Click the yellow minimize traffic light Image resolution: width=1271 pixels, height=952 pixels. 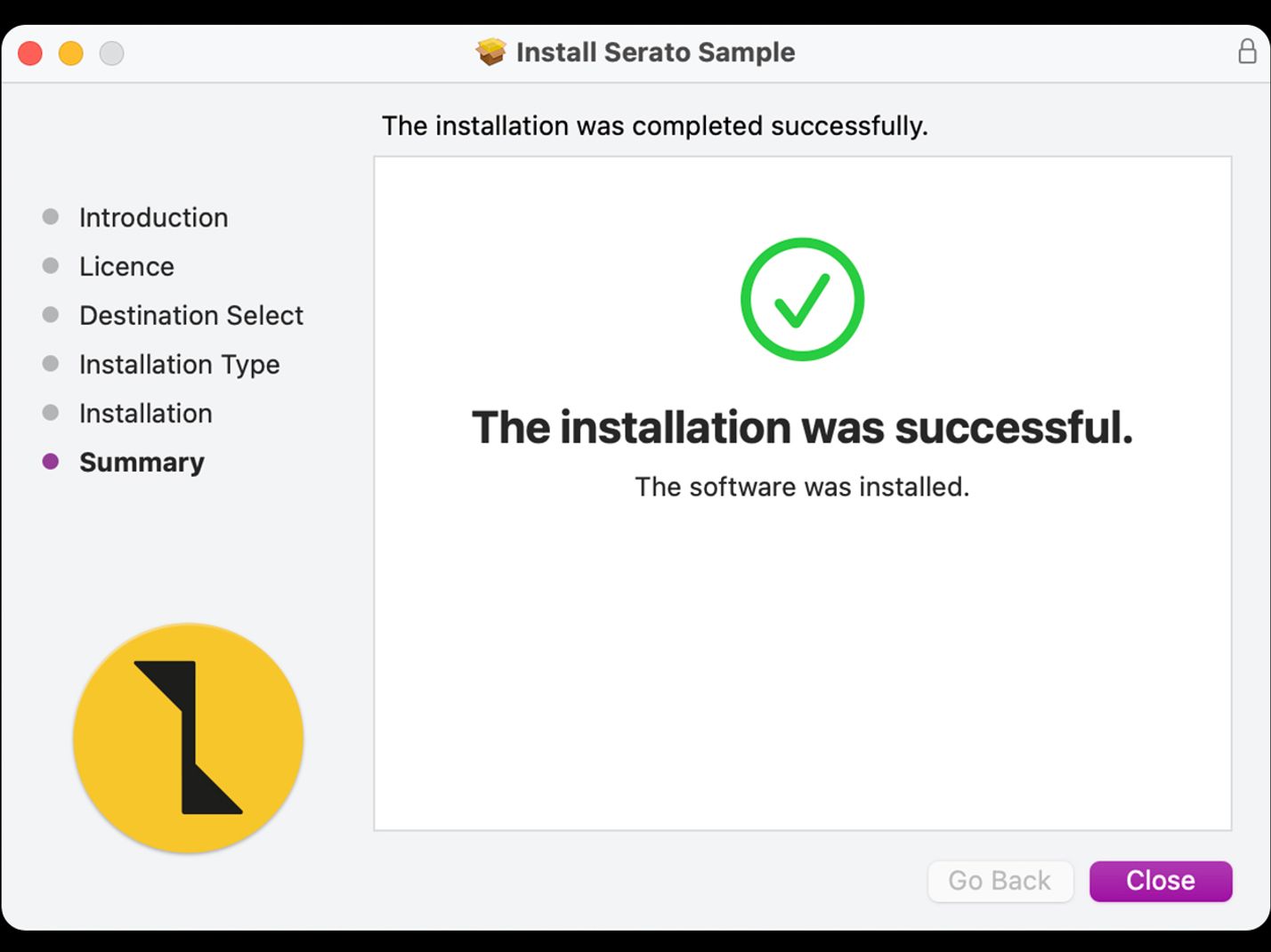point(71,52)
